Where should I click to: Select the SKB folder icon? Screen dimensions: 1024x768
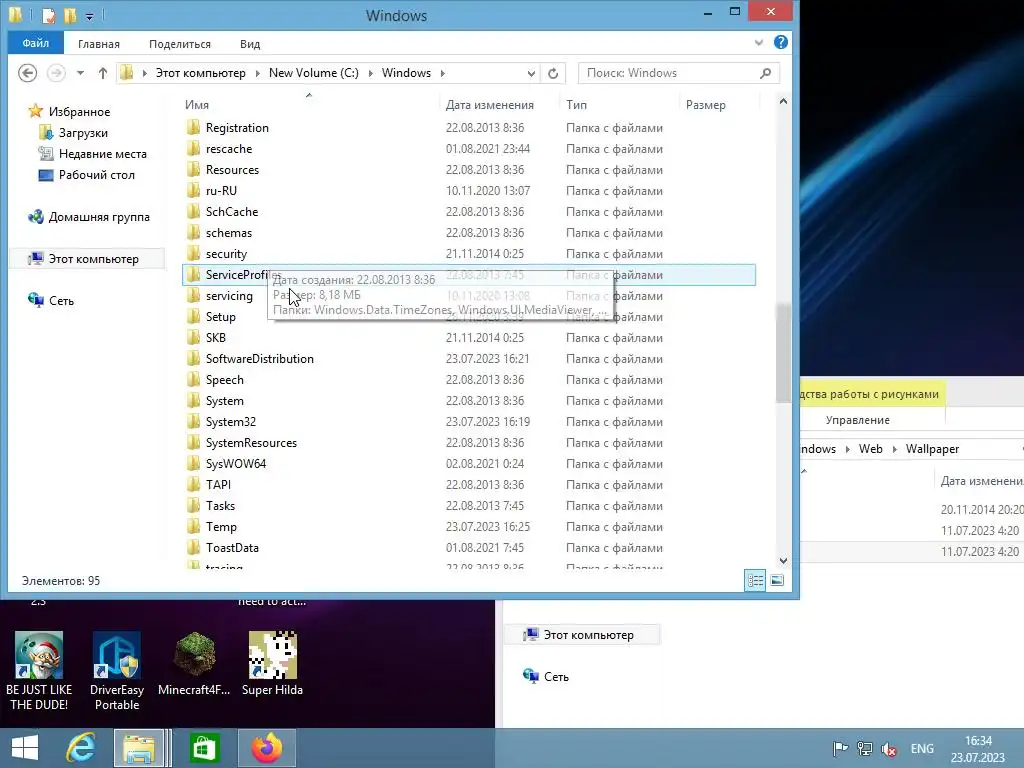click(193, 338)
